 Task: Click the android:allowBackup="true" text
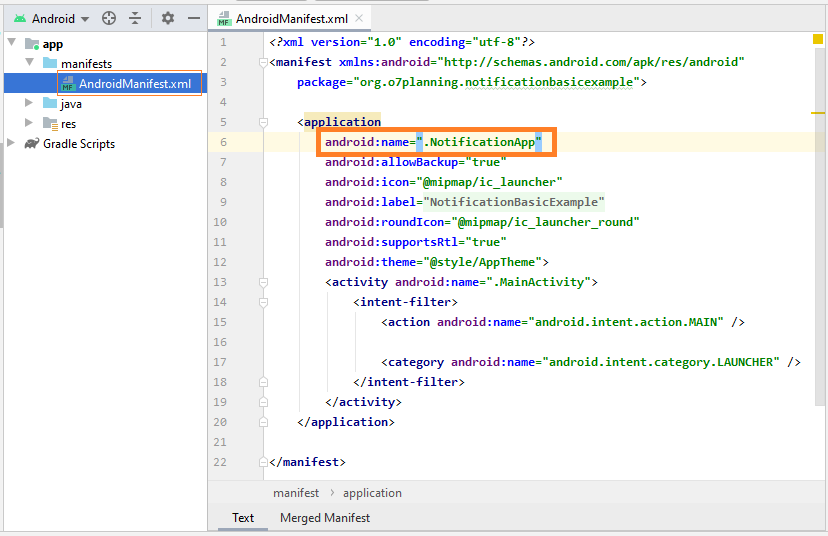click(416, 162)
